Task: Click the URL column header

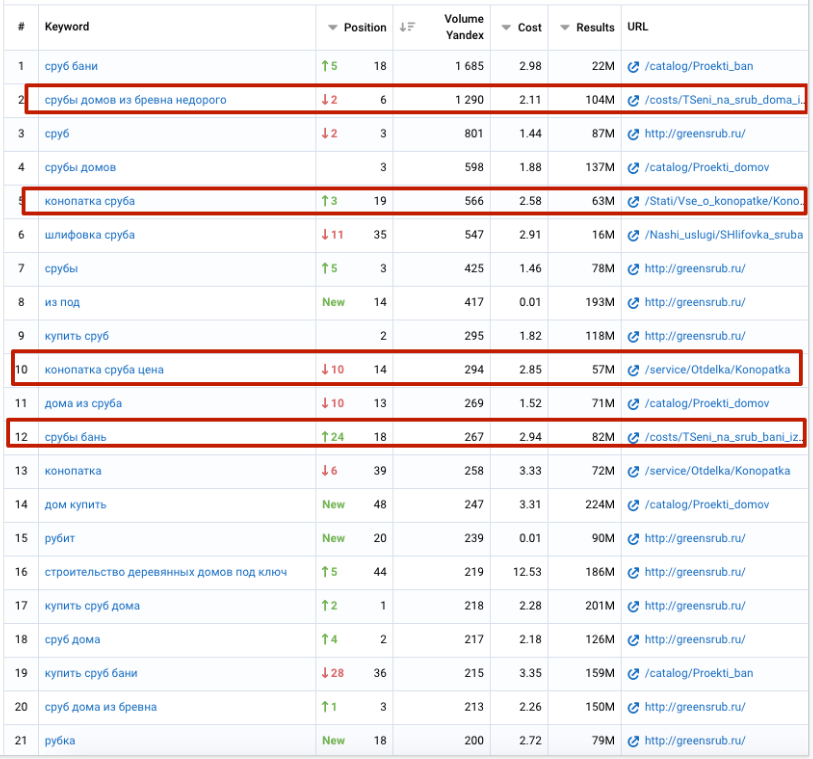Action: (637, 27)
